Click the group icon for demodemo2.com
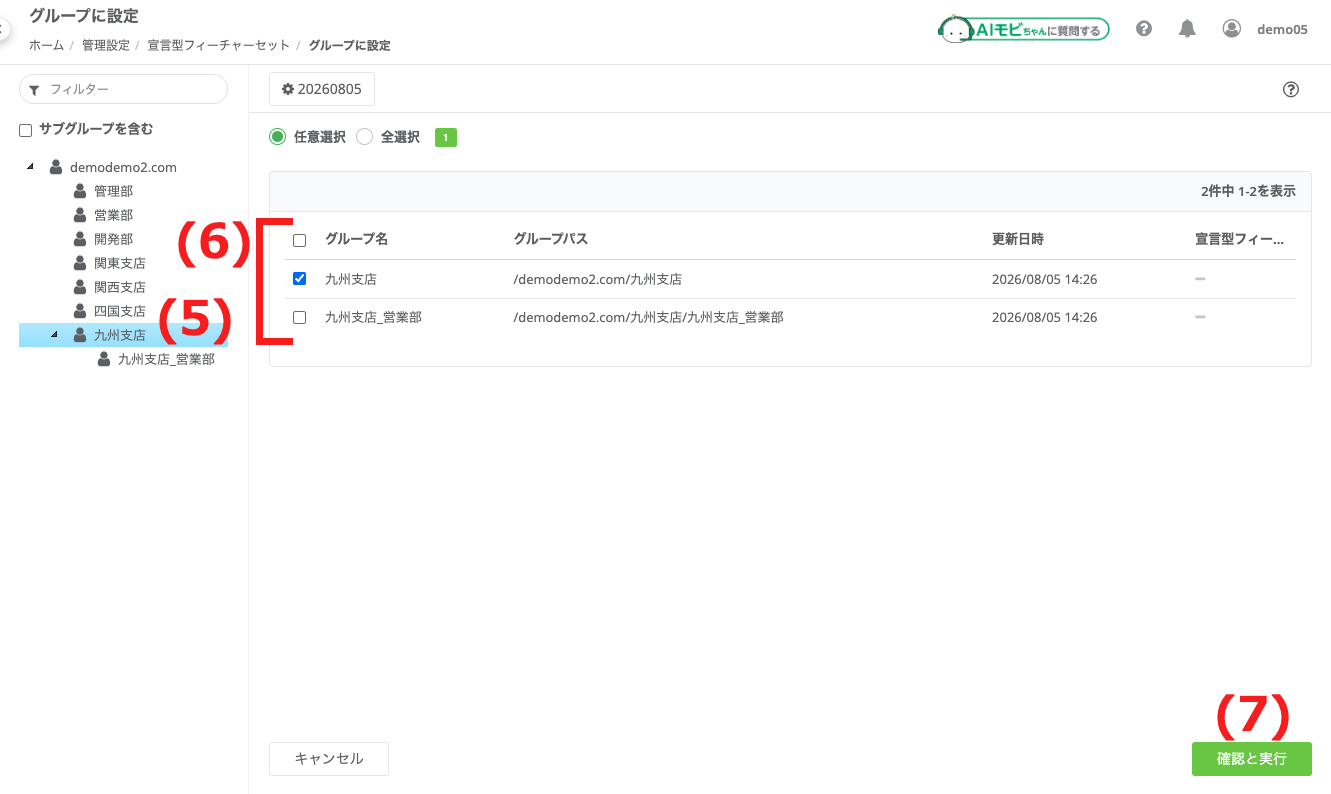 (57, 167)
